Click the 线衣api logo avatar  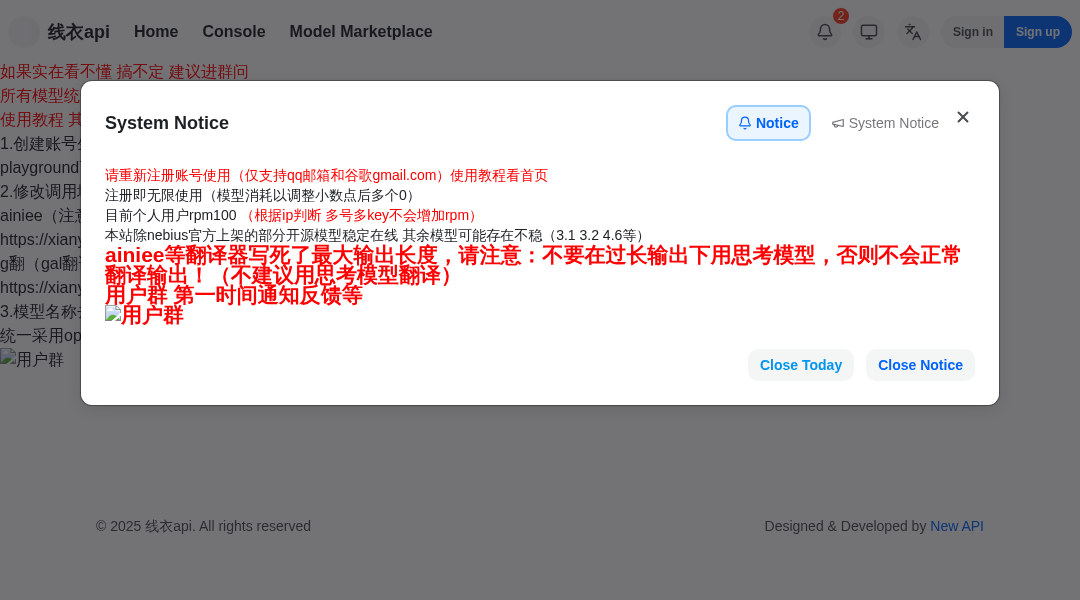24,32
